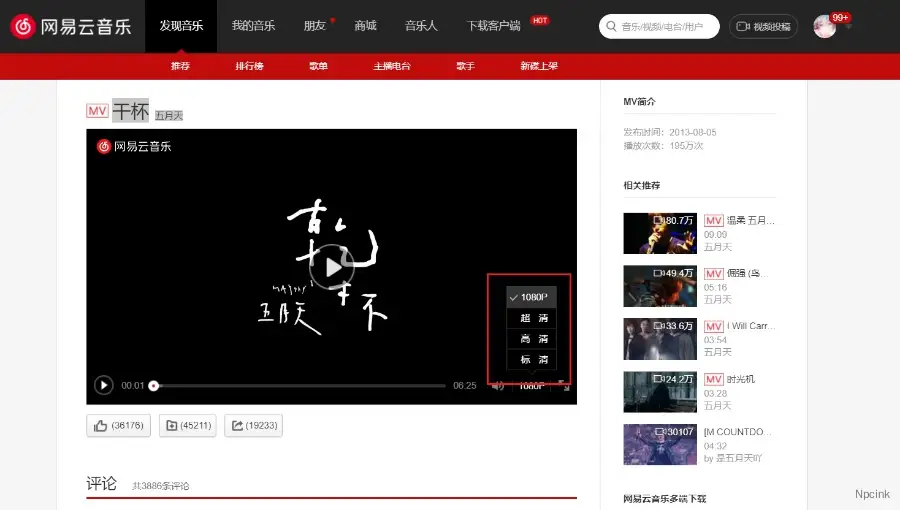Click the 评论 section heading
This screenshot has height=510, width=900.
[x=101, y=484]
